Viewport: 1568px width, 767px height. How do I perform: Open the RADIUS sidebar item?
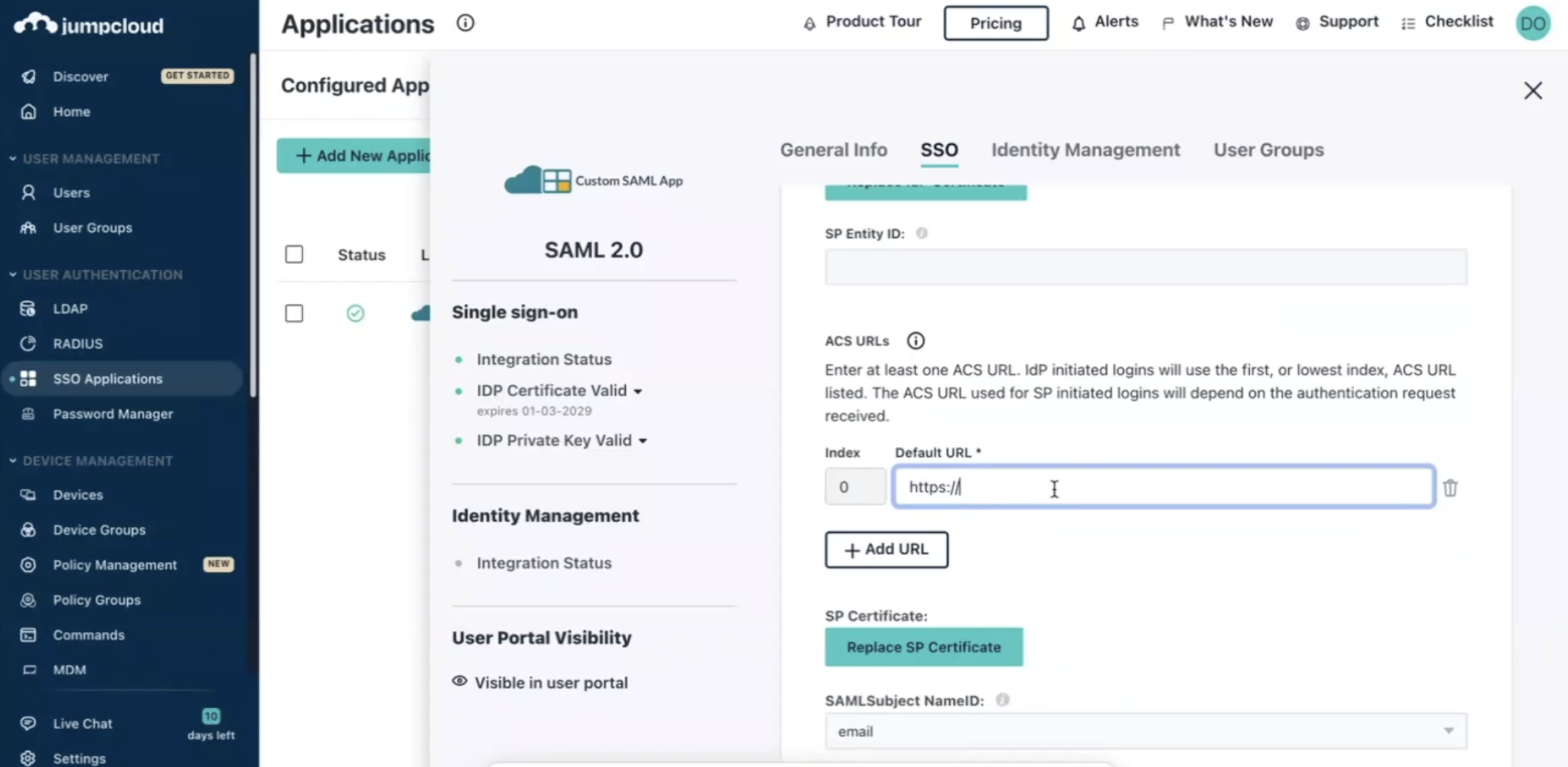click(x=77, y=344)
